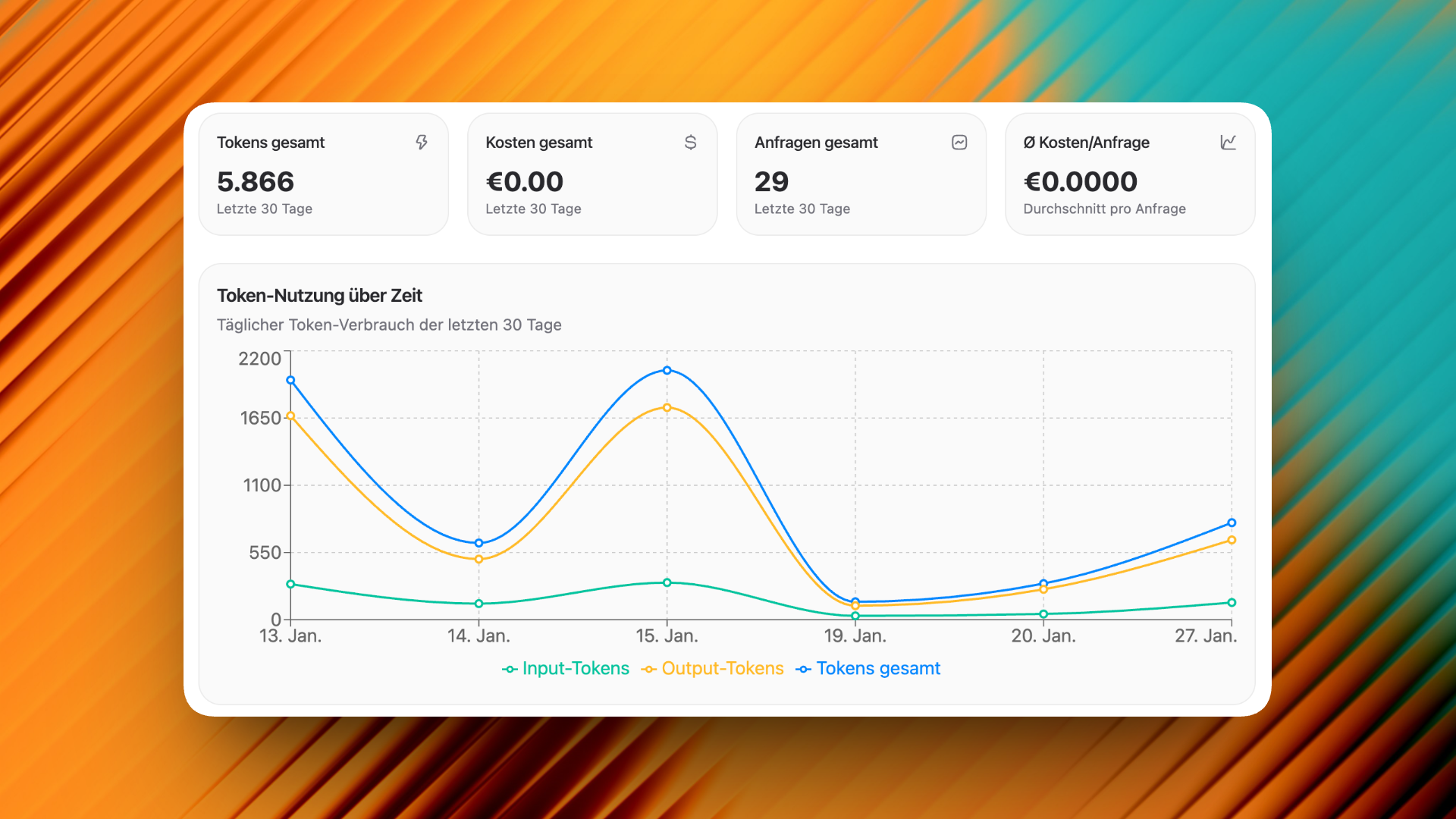Toggle the Output-Tokens series via legend label
1456x819 pixels.
(x=722, y=668)
